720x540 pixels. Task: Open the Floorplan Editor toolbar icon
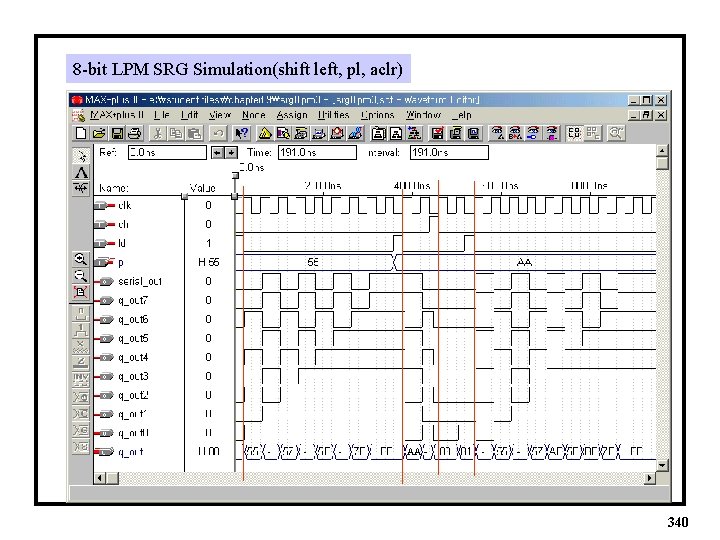pyautogui.click(x=283, y=133)
